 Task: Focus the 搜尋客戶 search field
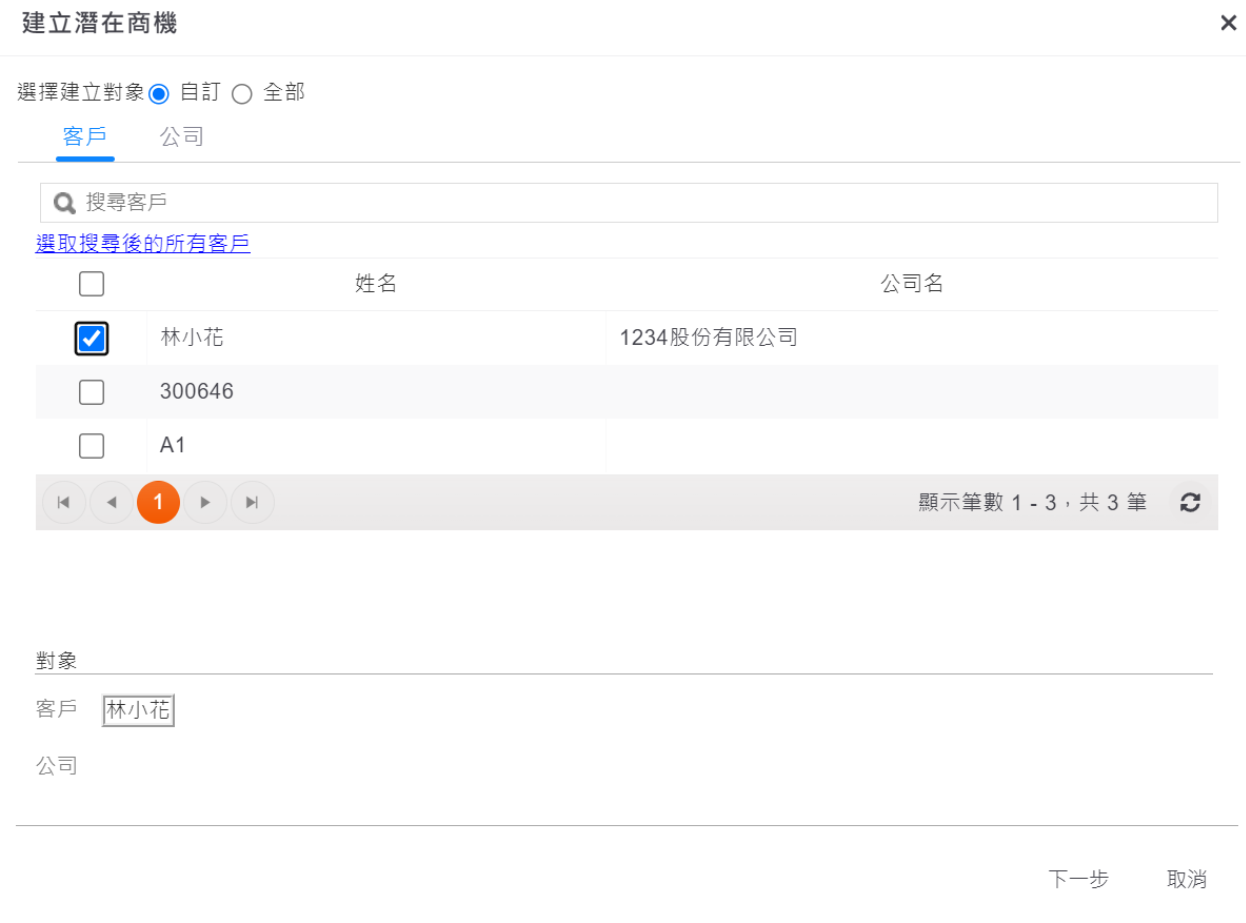coord(640,203)
